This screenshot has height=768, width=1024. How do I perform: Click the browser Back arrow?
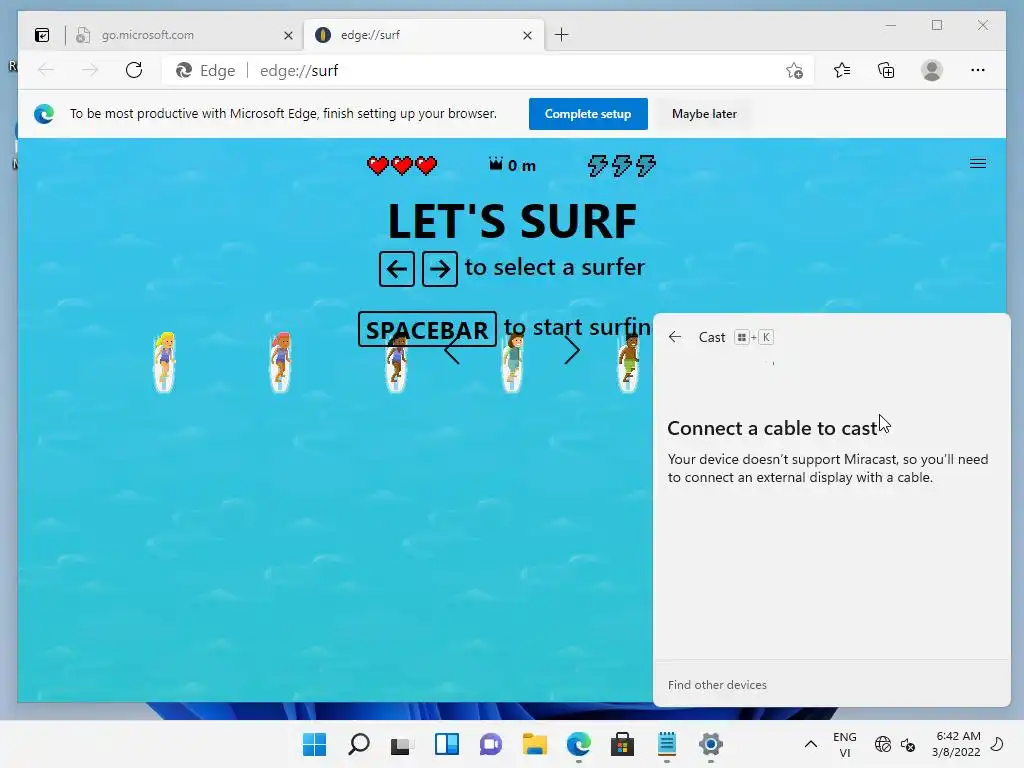coord(46,70)
